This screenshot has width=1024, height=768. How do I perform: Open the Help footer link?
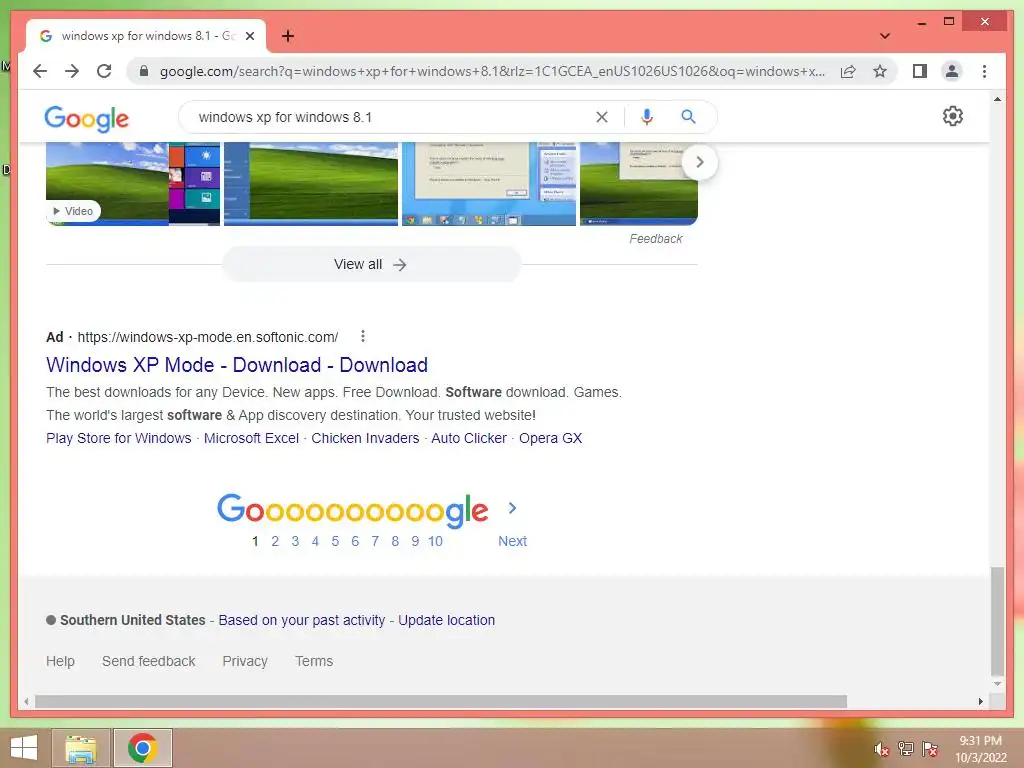tap(60, 662)
